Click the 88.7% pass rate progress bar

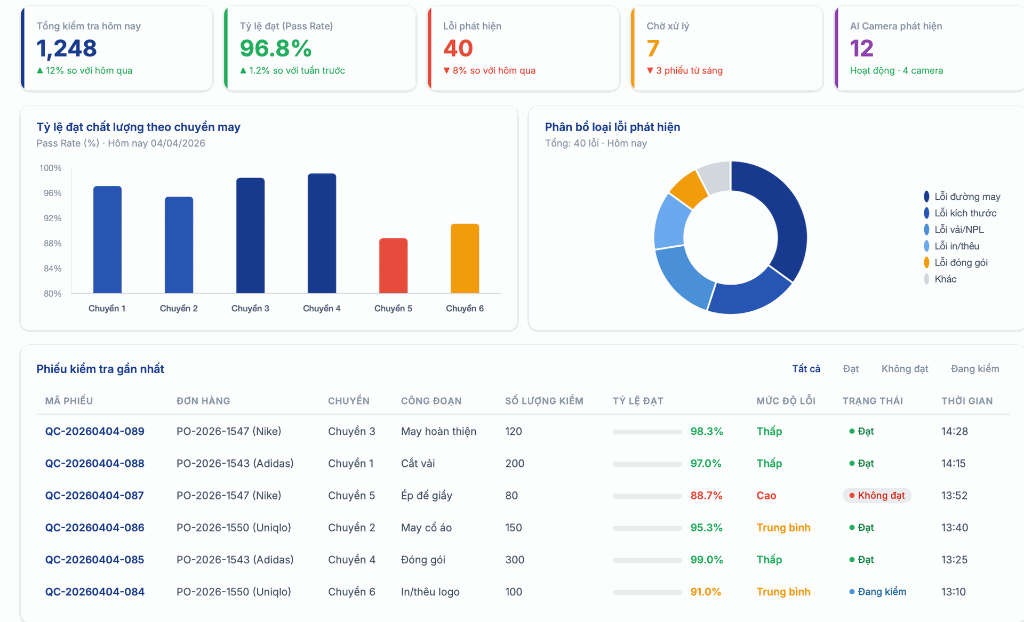647,496
